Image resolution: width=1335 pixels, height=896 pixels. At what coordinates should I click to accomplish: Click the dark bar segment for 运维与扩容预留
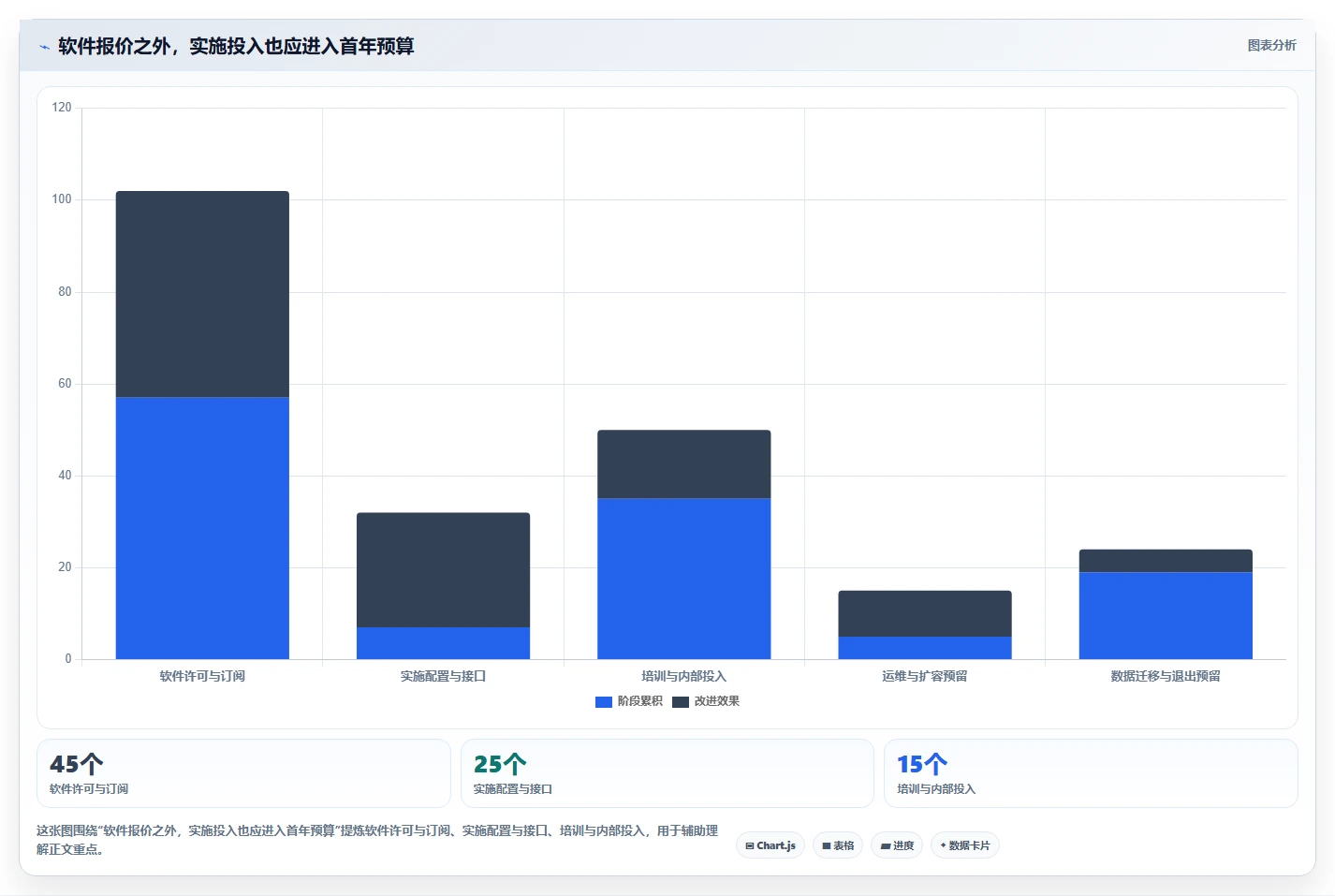click(x=925, y=613)
